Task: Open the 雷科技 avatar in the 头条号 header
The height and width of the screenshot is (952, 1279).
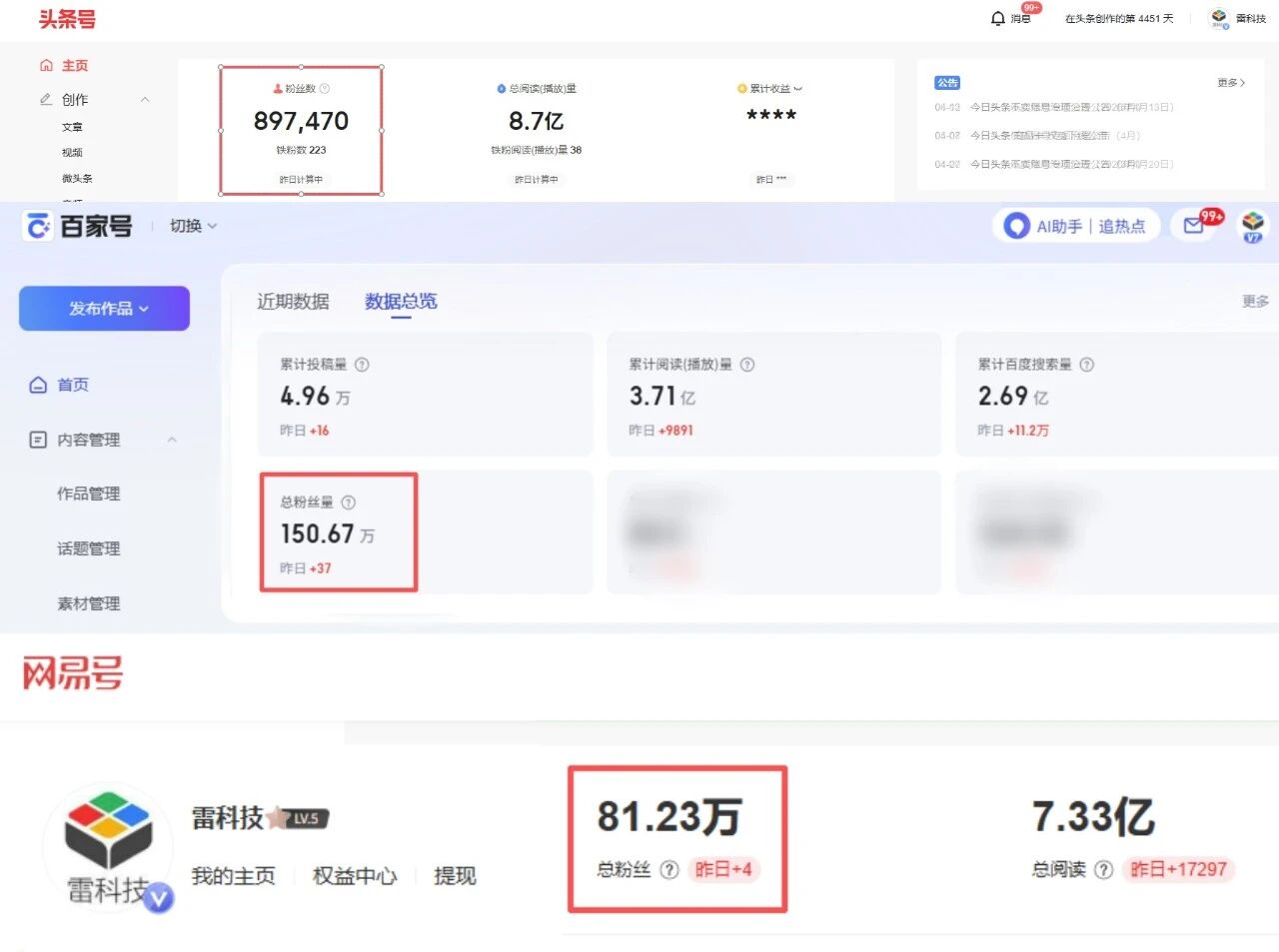Action: coord(1218,18)
